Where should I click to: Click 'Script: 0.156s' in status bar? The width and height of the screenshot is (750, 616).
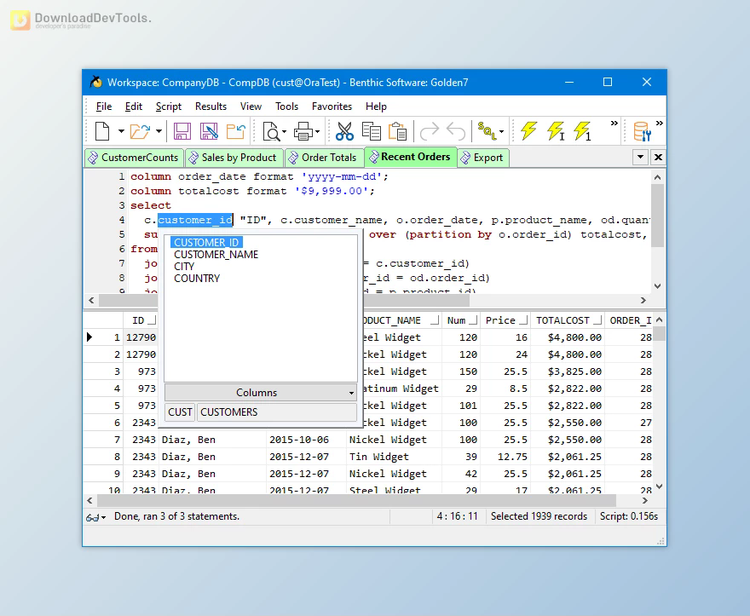(x=629, y=517)
